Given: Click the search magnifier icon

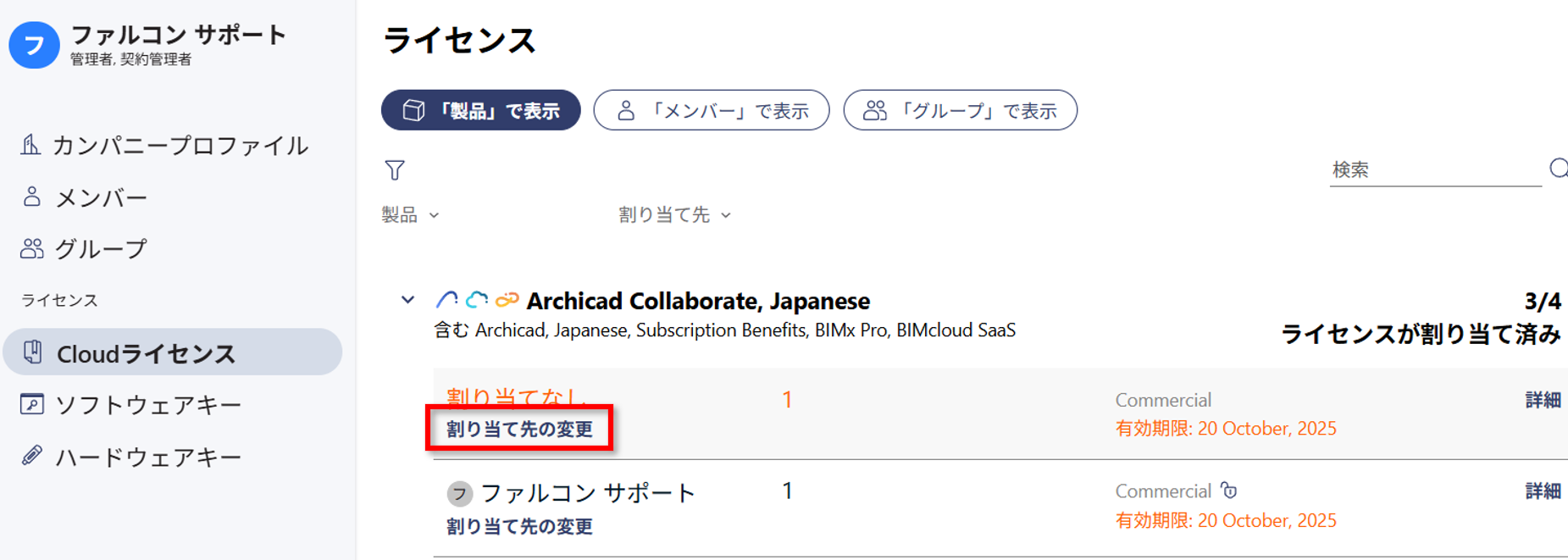Looking at the screenshot, I should (1559, 169).
